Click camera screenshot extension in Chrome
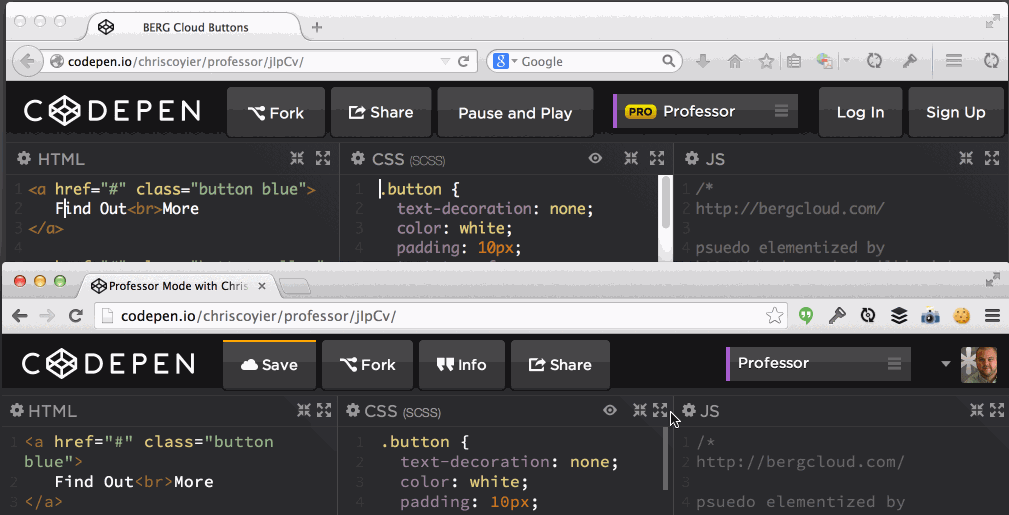 pos(930,316)
